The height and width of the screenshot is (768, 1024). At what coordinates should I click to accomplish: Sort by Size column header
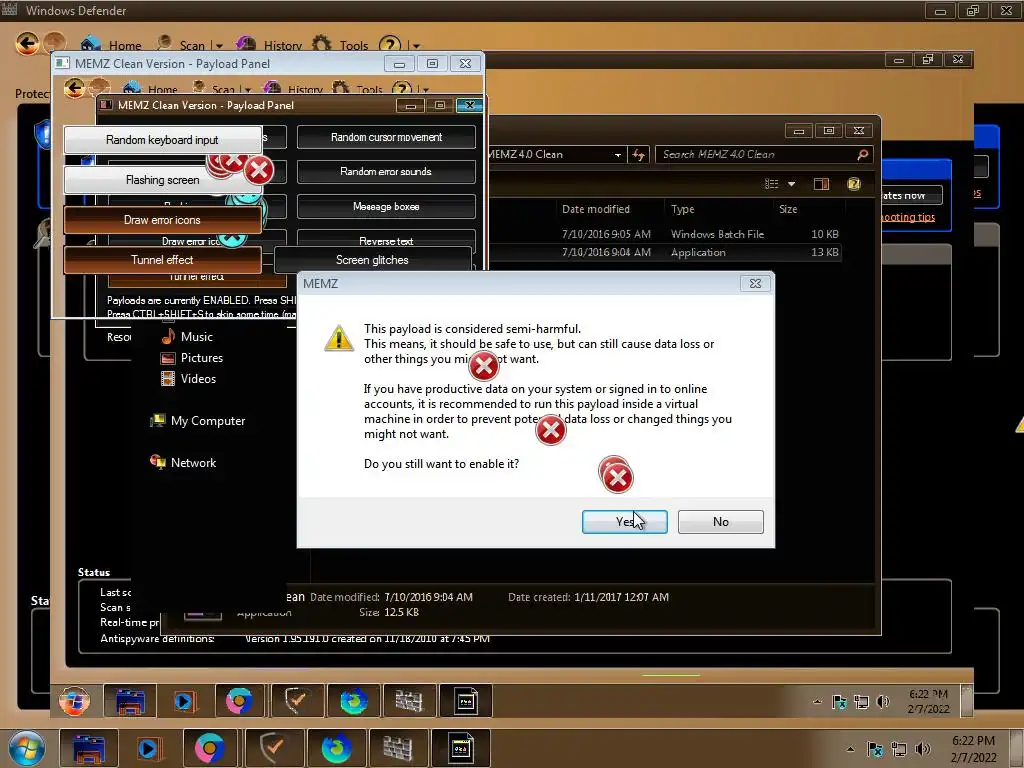(x=788, y=209)
